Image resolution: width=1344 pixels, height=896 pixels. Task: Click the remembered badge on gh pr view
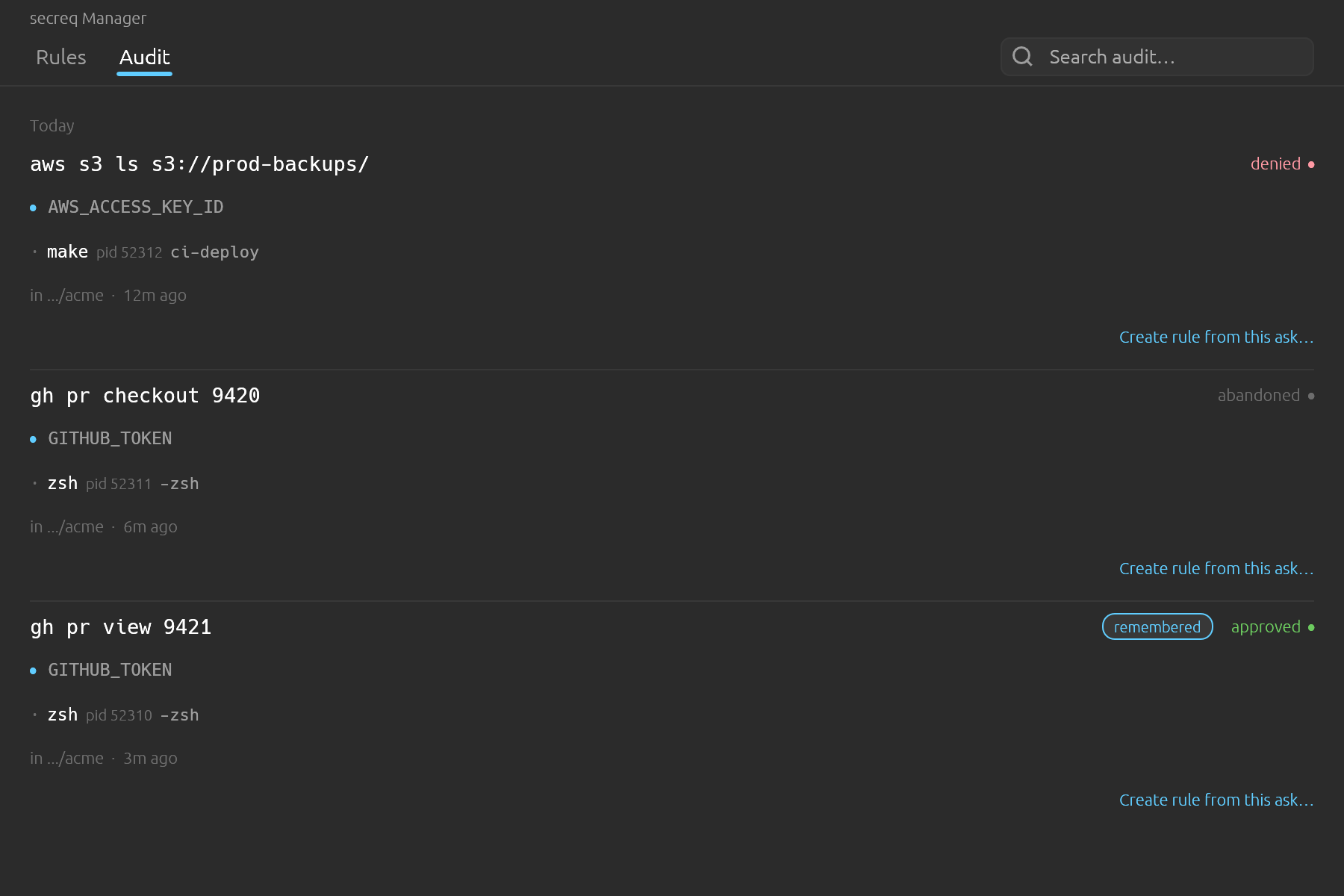(x=1157, y=627)
